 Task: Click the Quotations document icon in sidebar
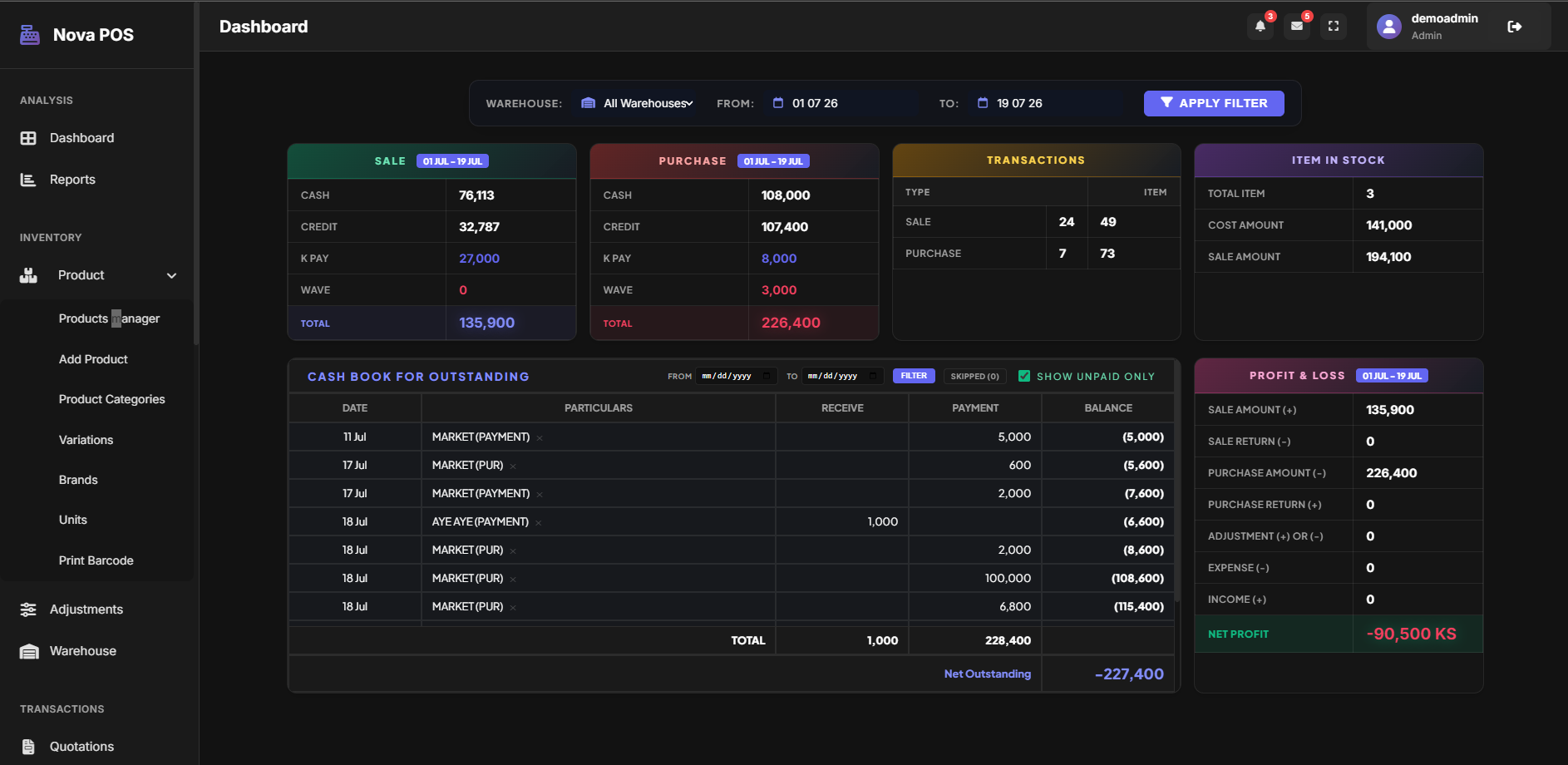coord(28,747)
